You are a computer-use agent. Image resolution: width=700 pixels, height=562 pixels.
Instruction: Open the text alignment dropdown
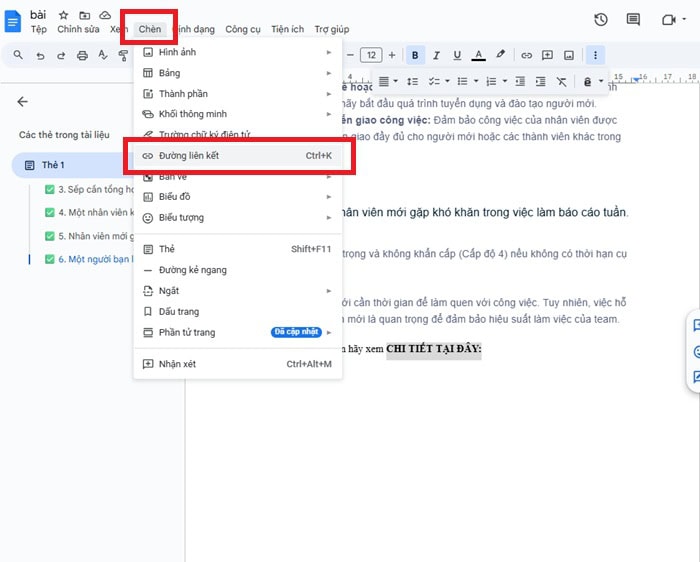(x=388, y=81)
